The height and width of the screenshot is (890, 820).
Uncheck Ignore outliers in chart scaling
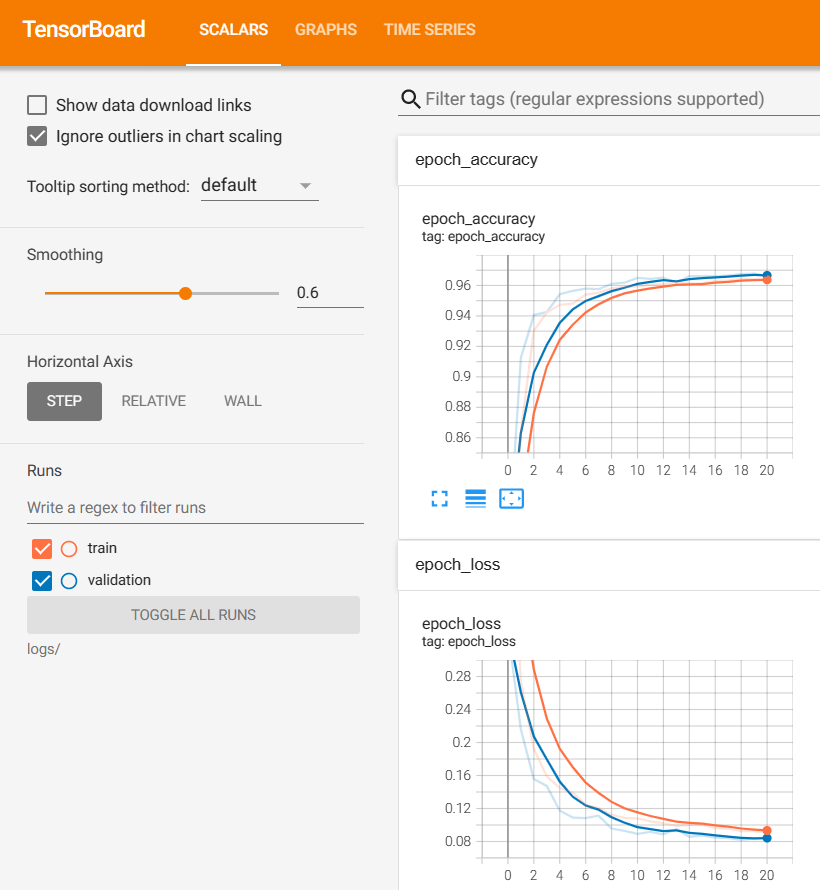pos(37,136)
